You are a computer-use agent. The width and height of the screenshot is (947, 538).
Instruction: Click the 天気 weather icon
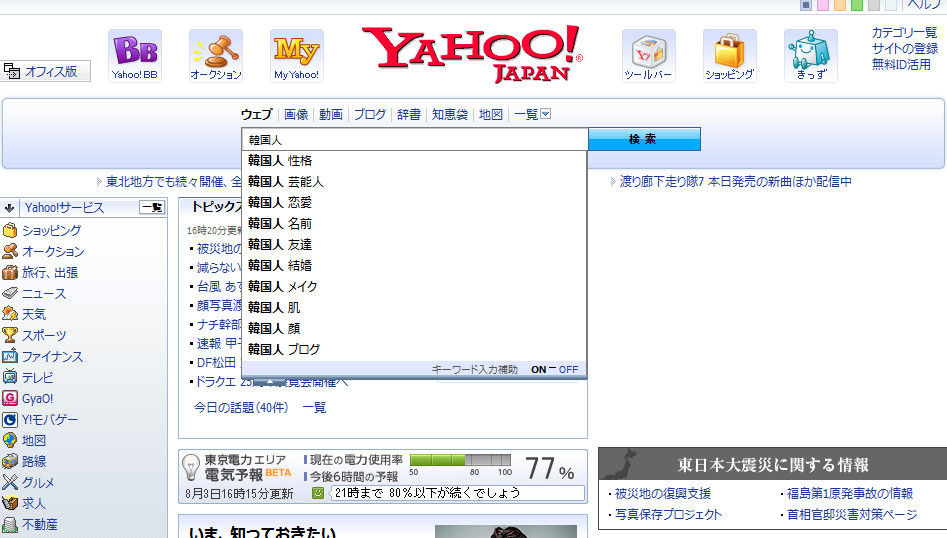(x=10, y=314)
